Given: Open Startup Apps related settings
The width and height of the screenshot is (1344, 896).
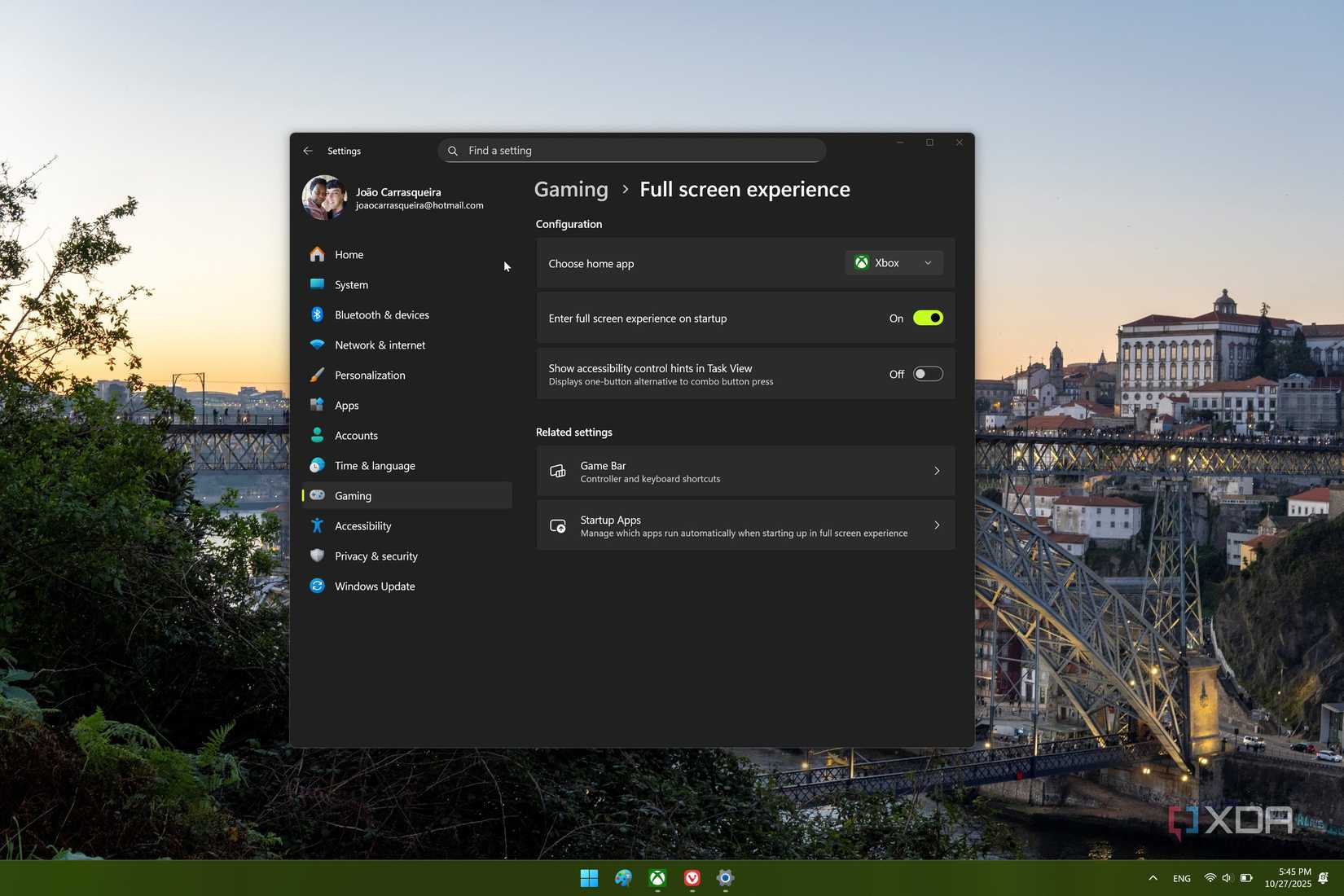Looking at the screenshot, I should click(x=744, y=526).
